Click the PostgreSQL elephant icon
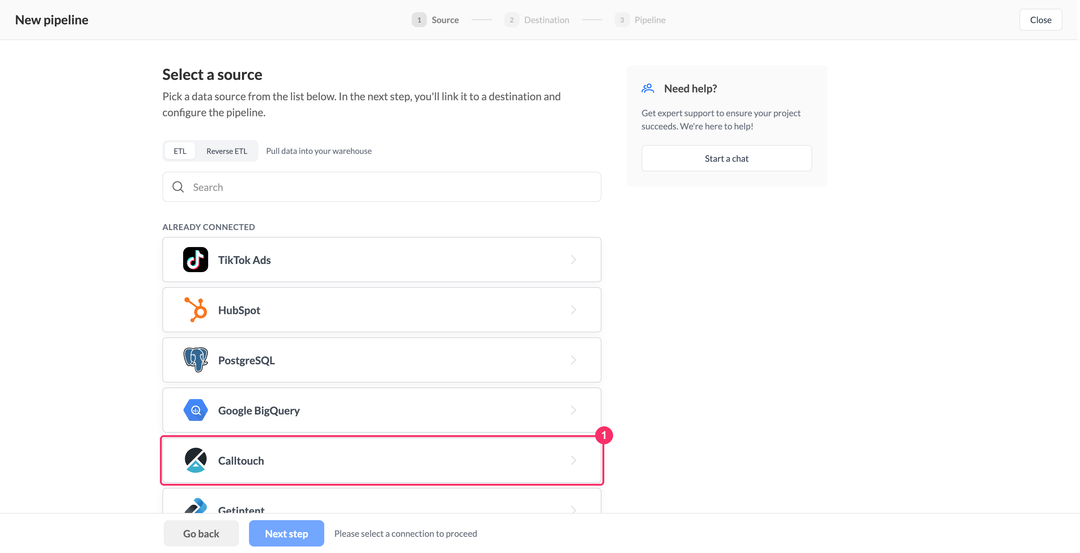Viewport: 1080px width, 553px height. click(196, 360)
